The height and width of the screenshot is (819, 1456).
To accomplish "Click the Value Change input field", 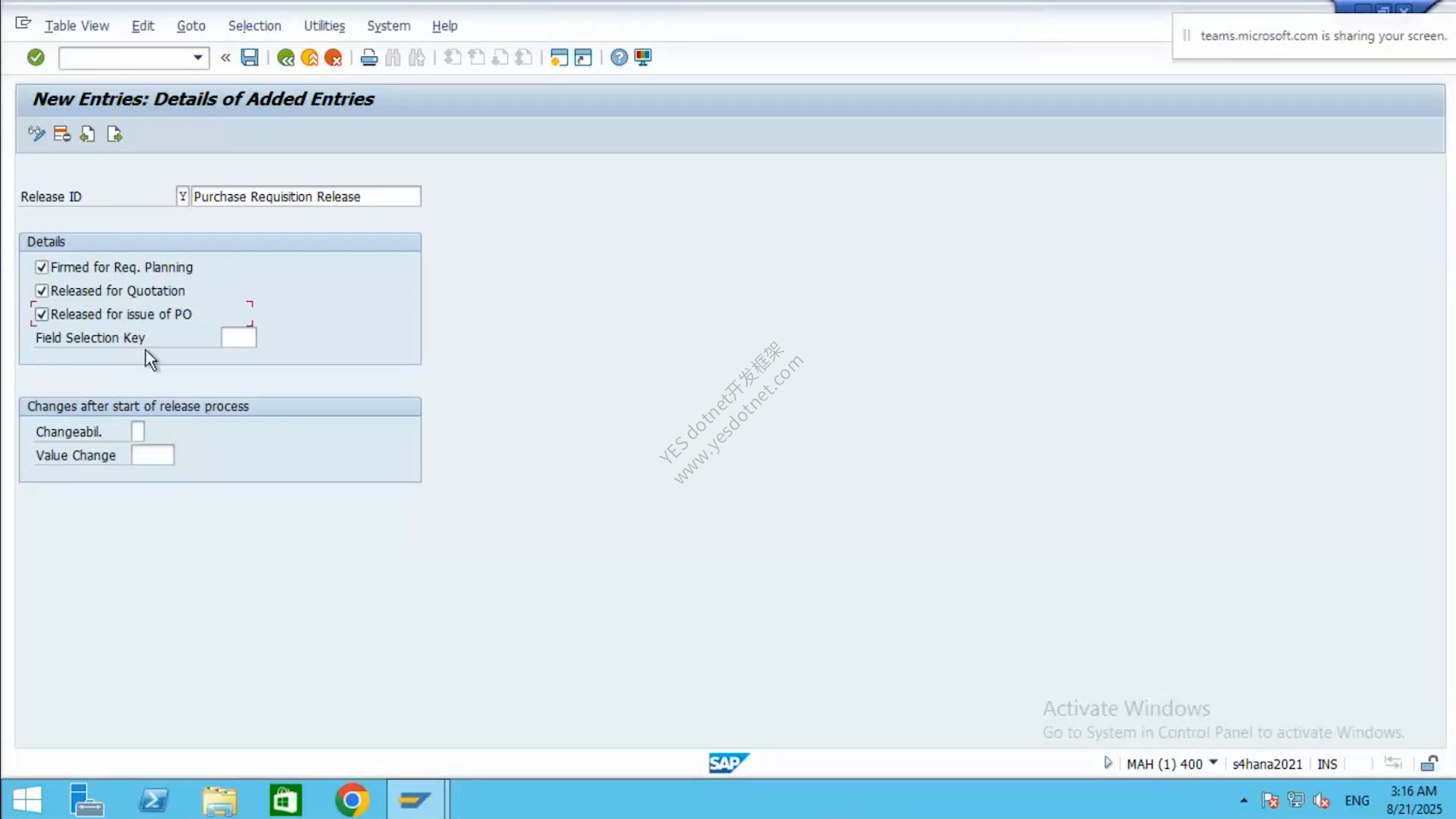I will [152, 456].
